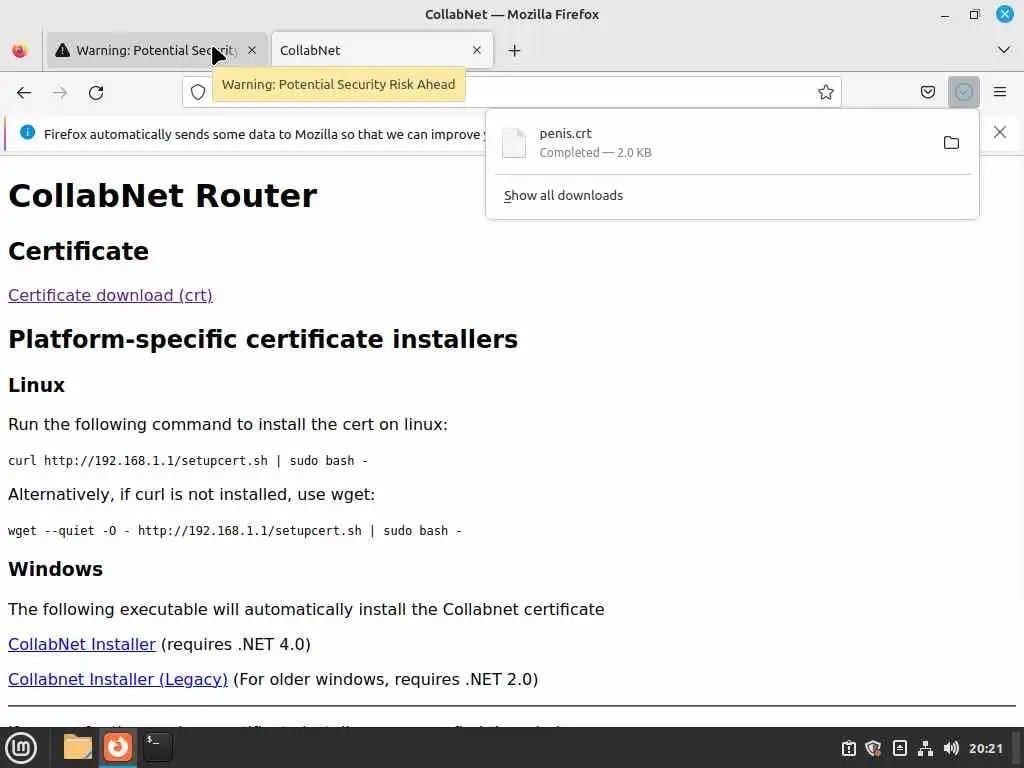
Task: Close the CollabNet tab
Action: (477, 50)
